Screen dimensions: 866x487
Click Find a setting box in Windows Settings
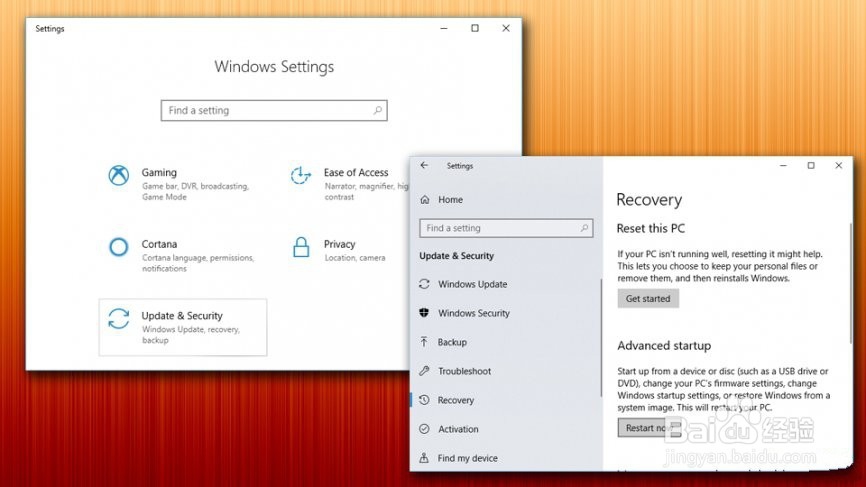coord(274,110)
